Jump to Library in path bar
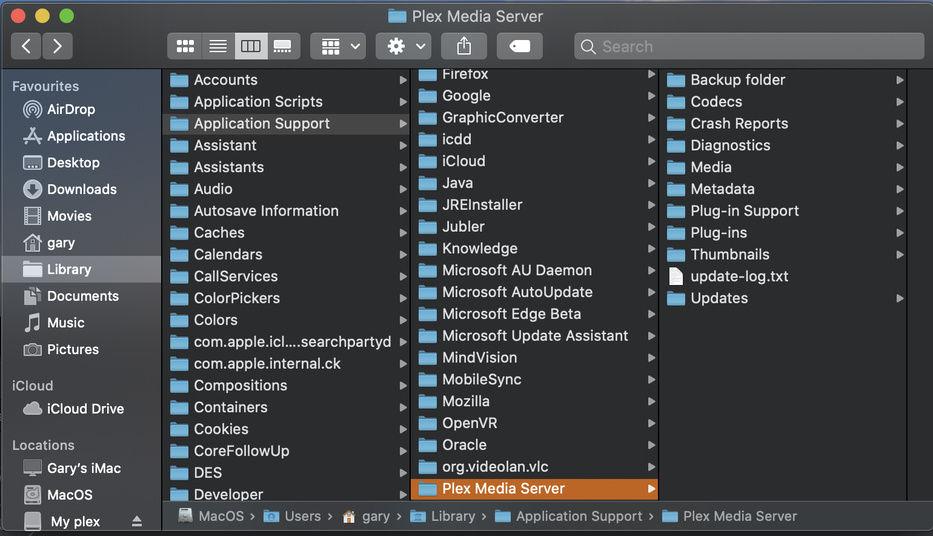 pyautogui.click(x=452, y=516)
